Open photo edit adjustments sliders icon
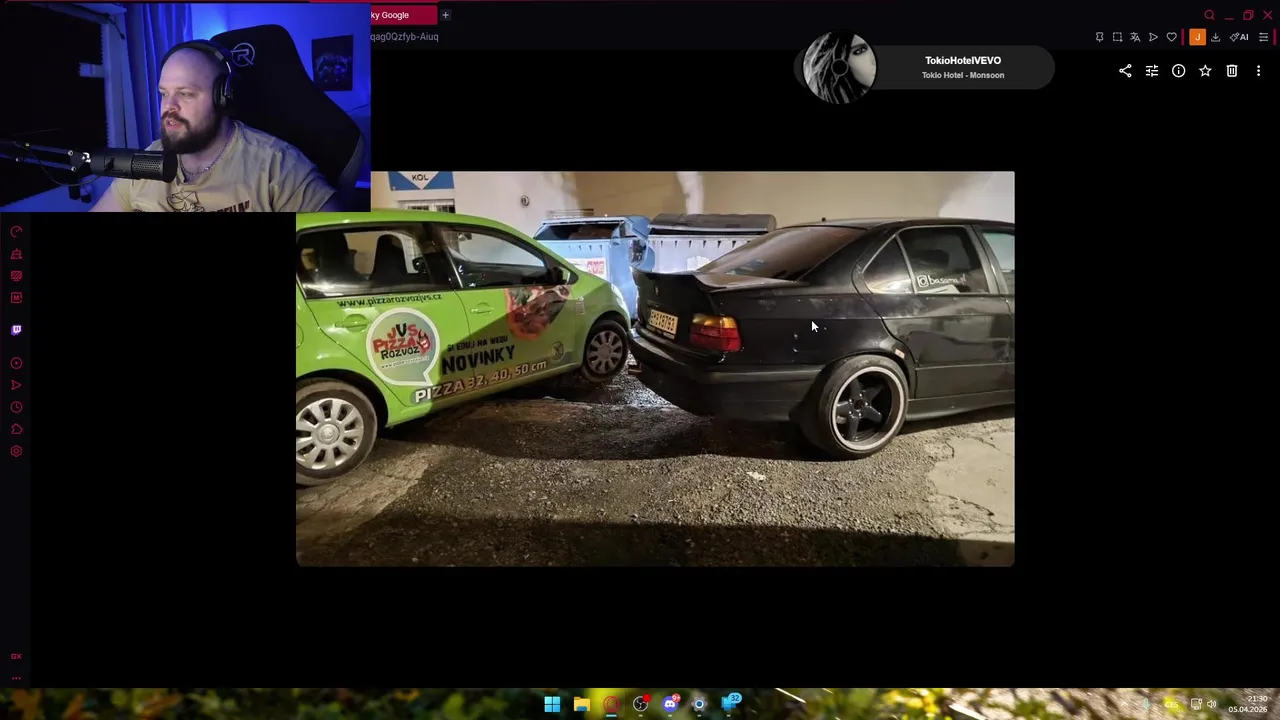This screenshot has height=720, width=1280. pos(1152,71)
